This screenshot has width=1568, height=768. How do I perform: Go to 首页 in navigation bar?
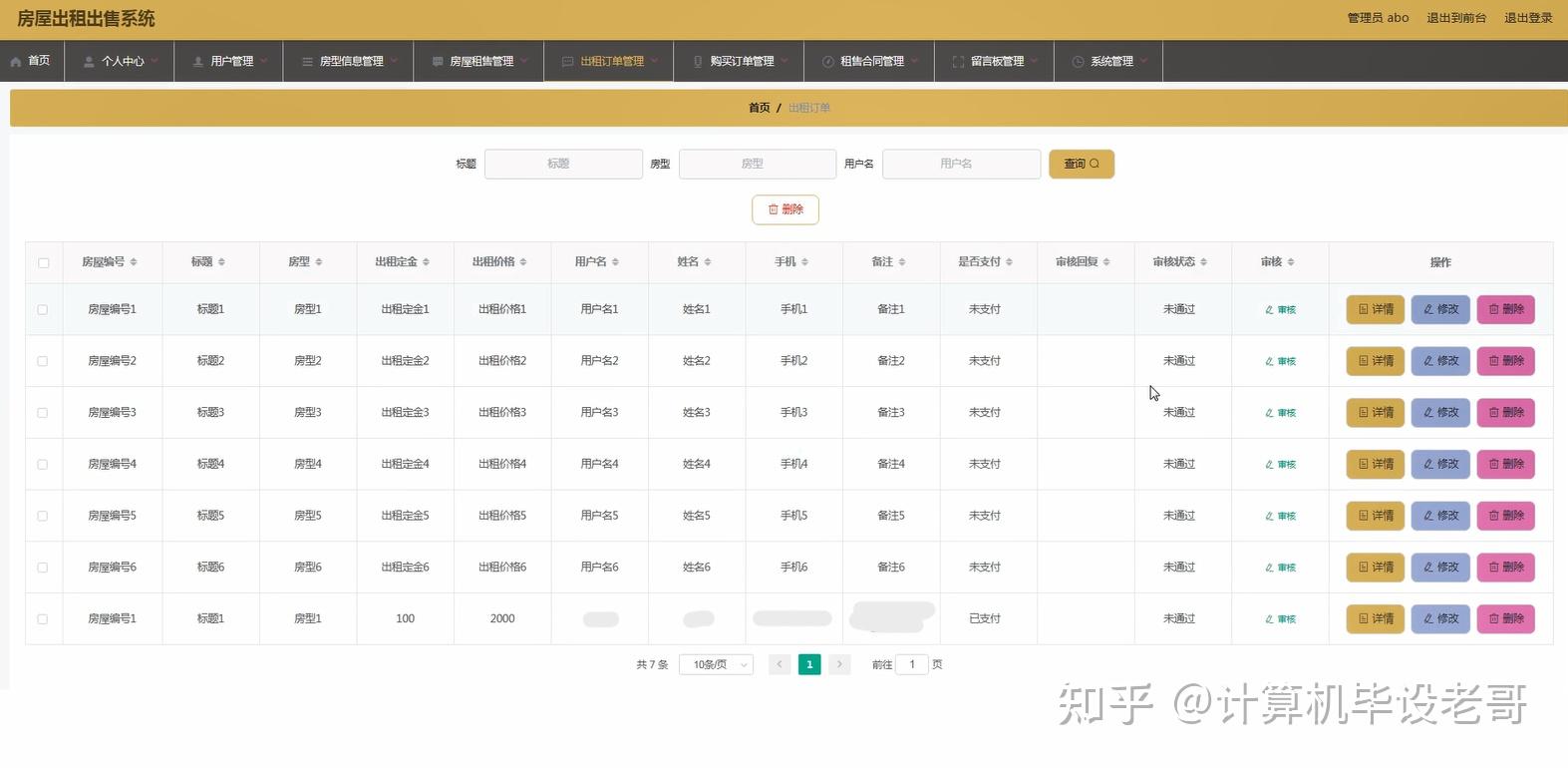32,61
